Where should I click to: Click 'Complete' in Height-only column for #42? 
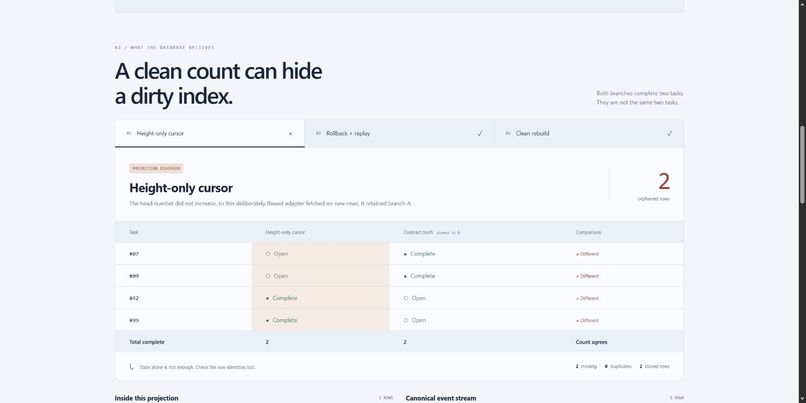(x=282, y=298)
